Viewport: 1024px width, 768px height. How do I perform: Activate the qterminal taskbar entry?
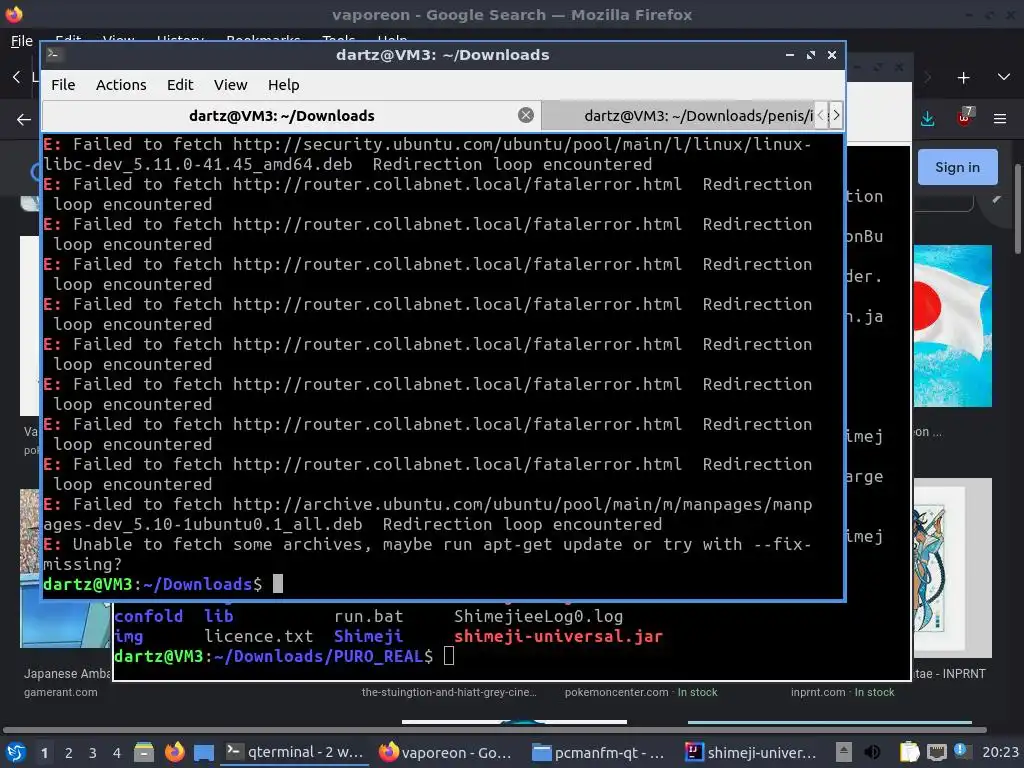295,752
